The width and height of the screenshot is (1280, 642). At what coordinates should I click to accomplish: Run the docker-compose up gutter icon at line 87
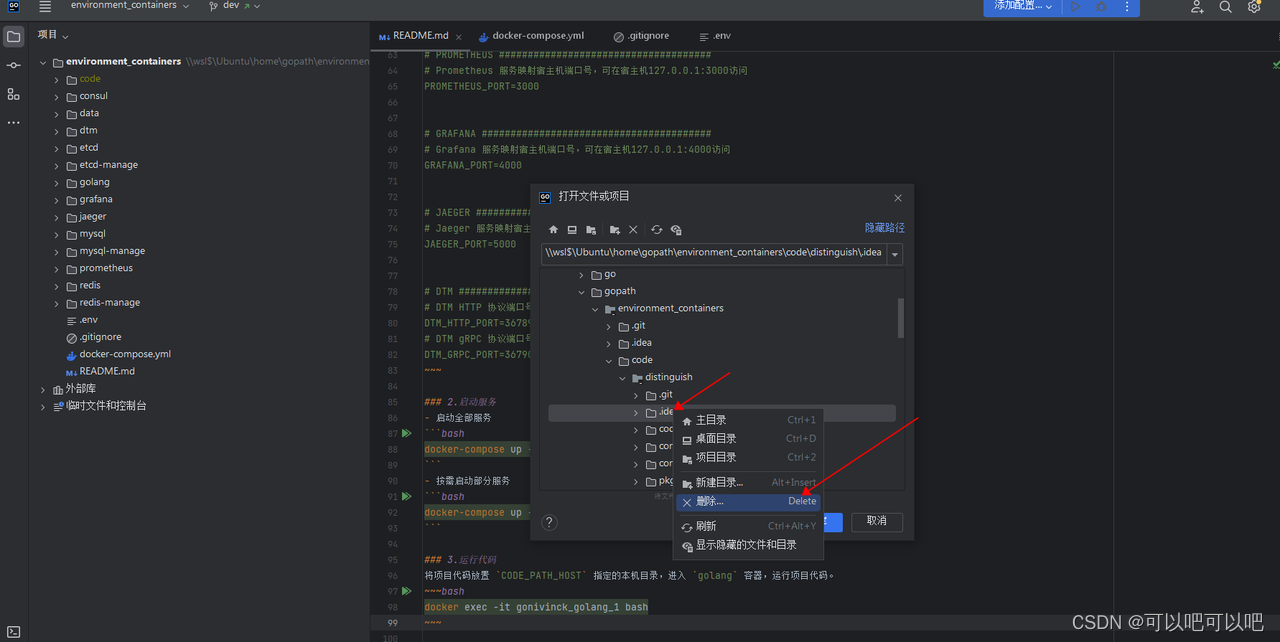406,434
